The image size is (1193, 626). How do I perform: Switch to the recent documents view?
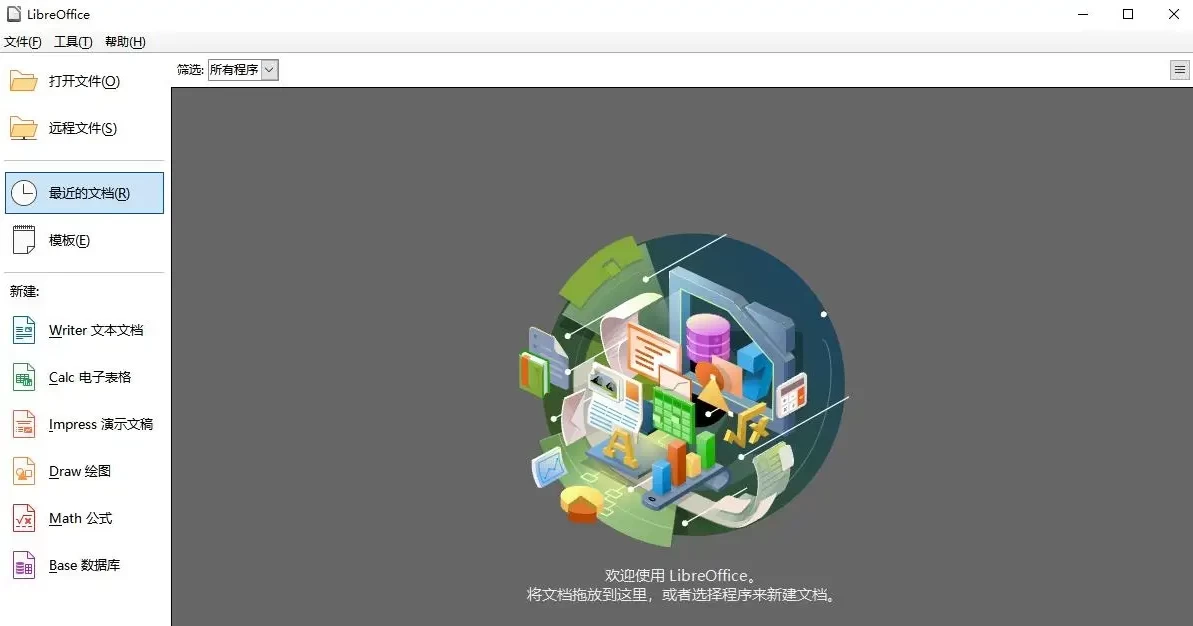[85, 192]
